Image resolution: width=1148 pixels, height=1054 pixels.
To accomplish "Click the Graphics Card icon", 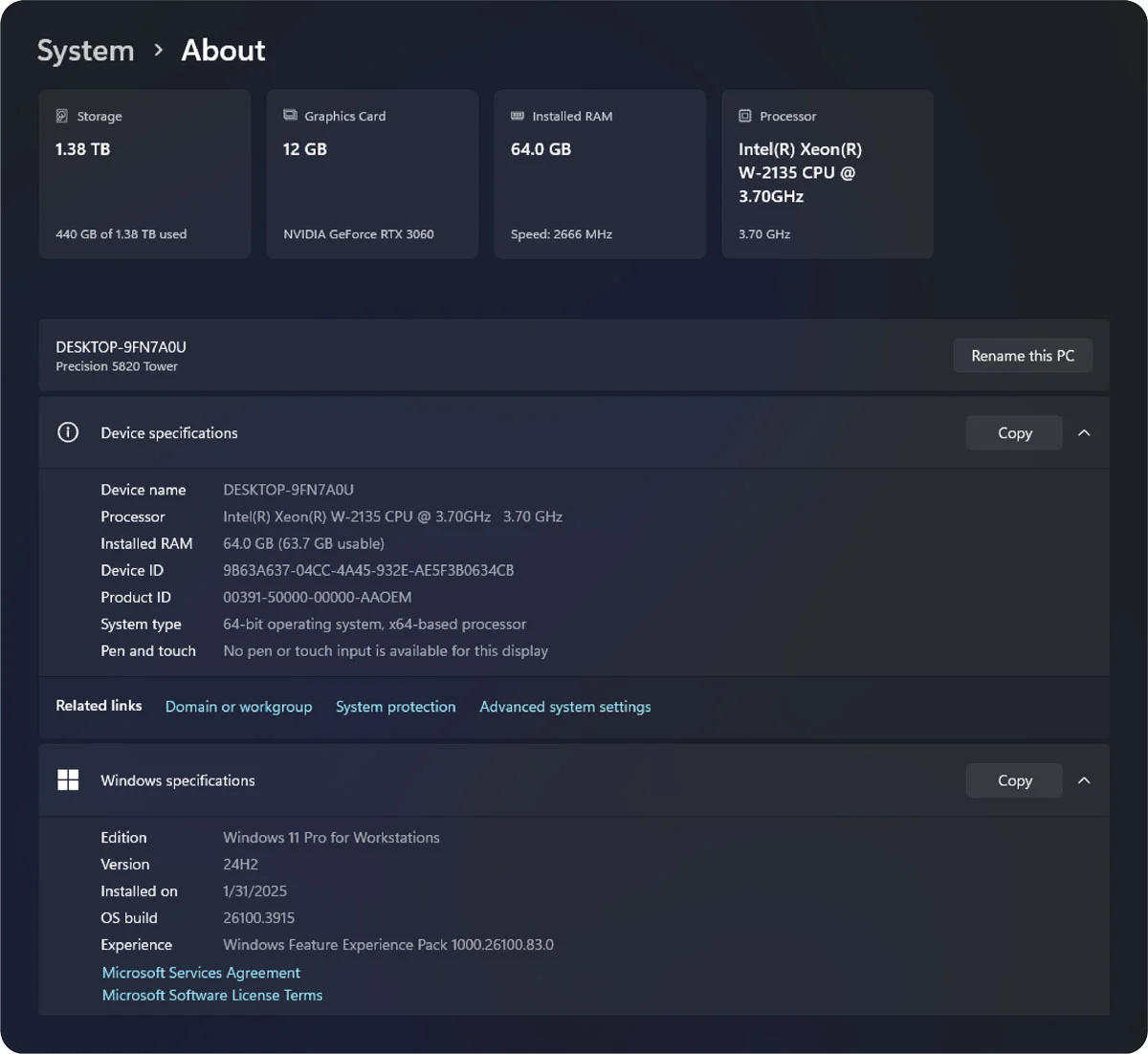I will [290, 116].
